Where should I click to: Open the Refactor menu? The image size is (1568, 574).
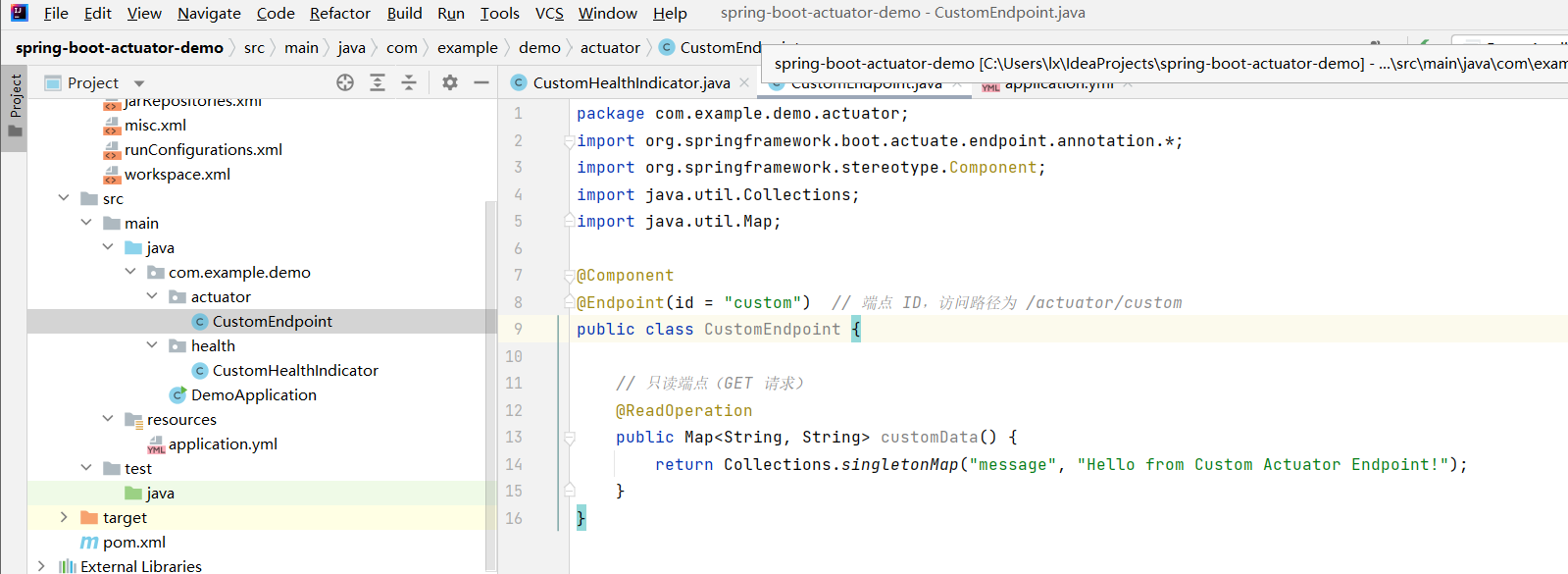pos(340,13)
